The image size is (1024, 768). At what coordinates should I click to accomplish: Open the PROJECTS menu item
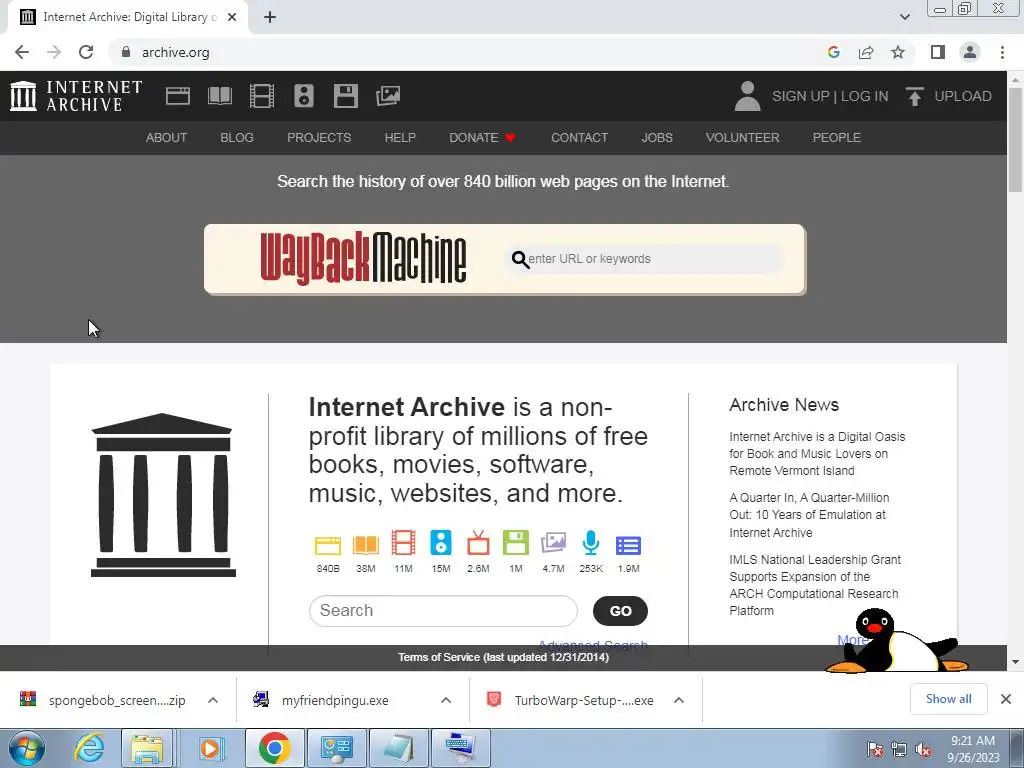[x=319, y=138]
